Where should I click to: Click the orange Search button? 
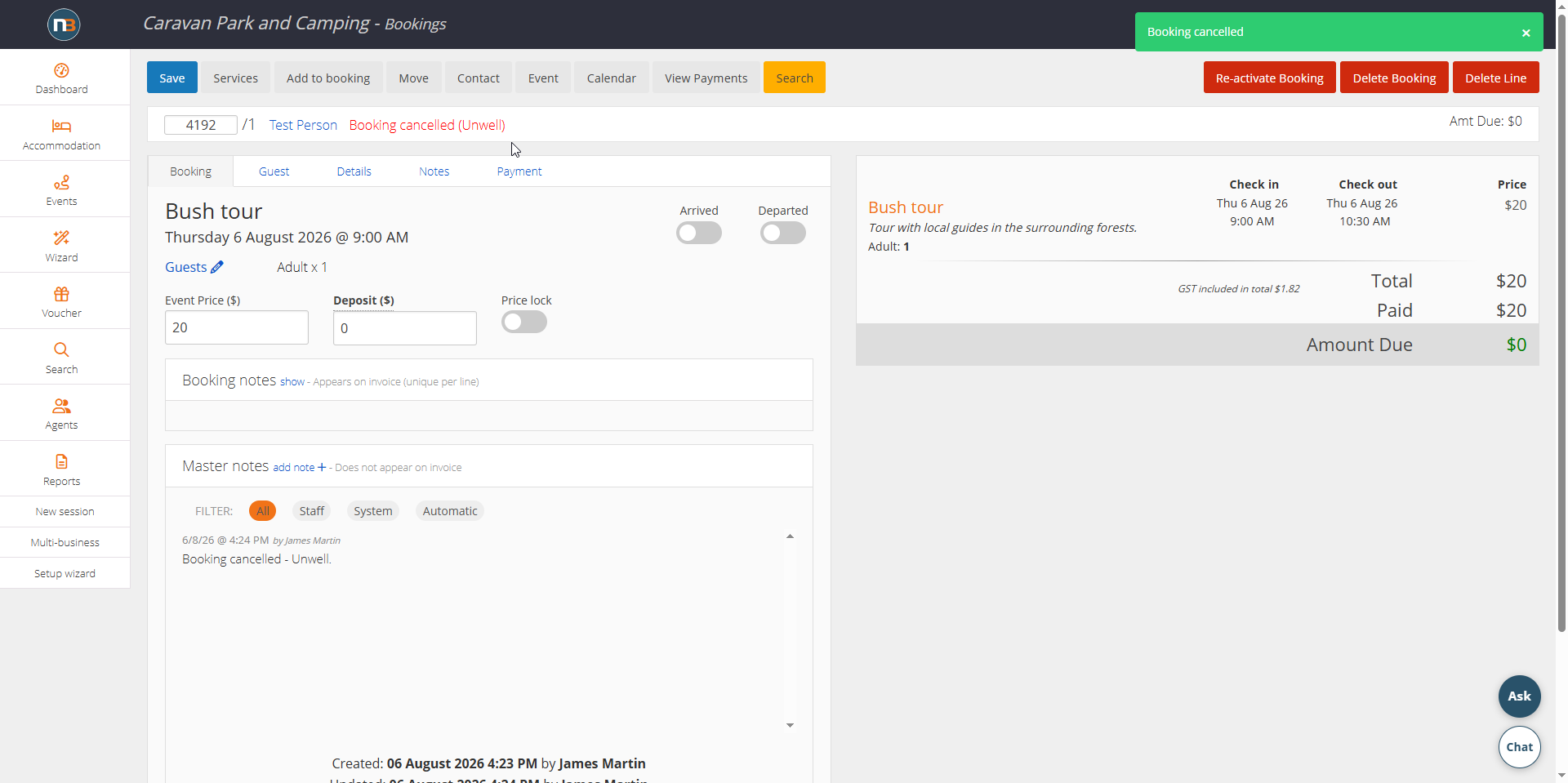click(x=795, y=78)
